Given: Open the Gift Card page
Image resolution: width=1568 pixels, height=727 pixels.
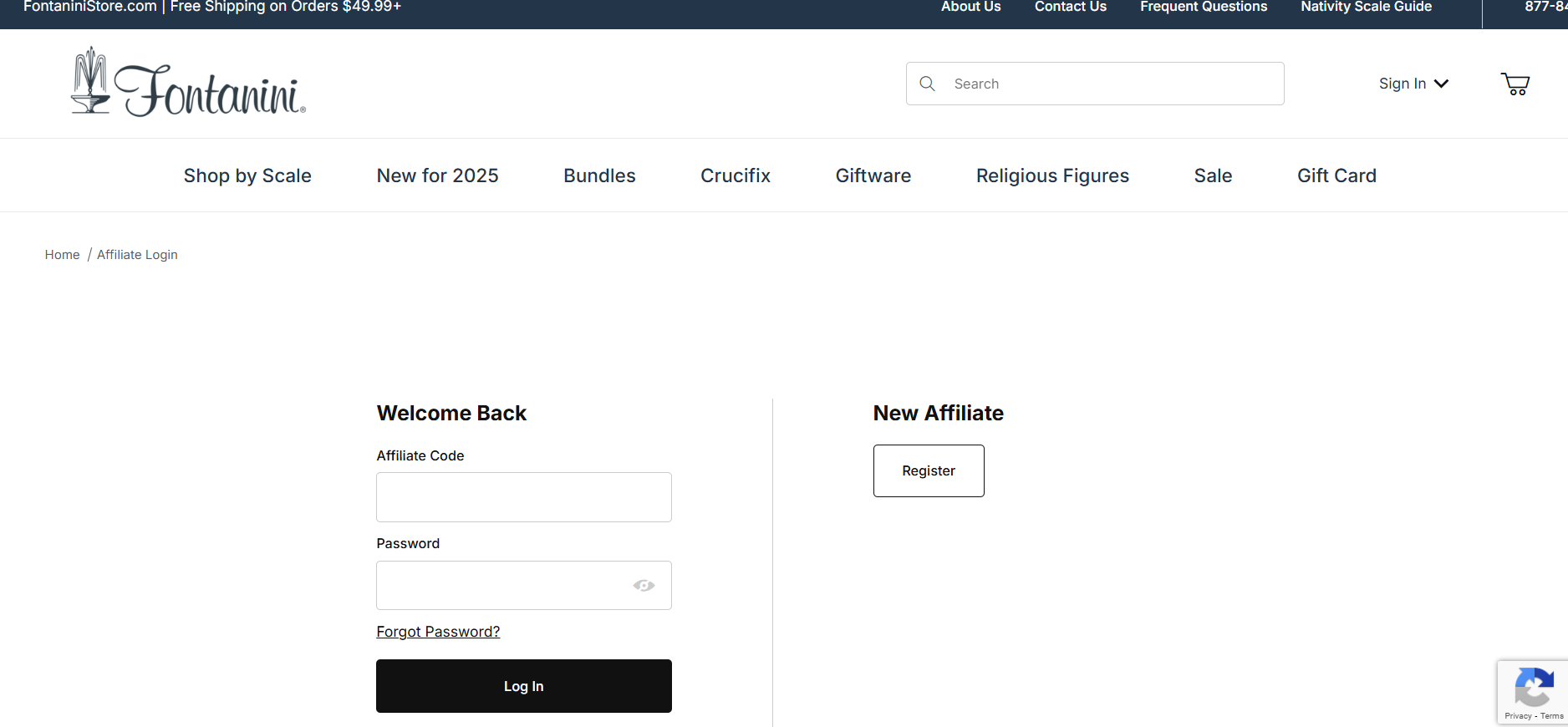Looking at the screenshot, I should [1336, 175].
